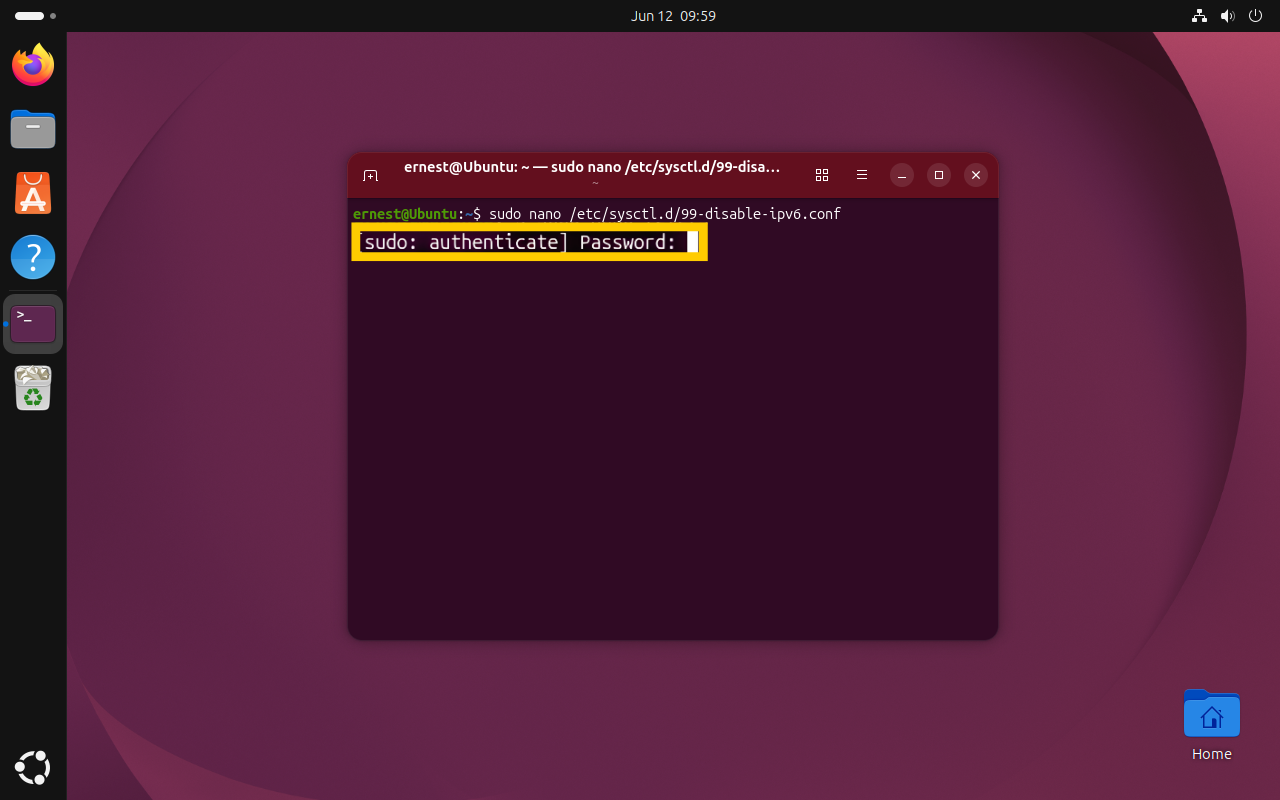This screenshot has width=1280, height=800.
Task: Maximize the terminal window
Action: coord(938,175)
